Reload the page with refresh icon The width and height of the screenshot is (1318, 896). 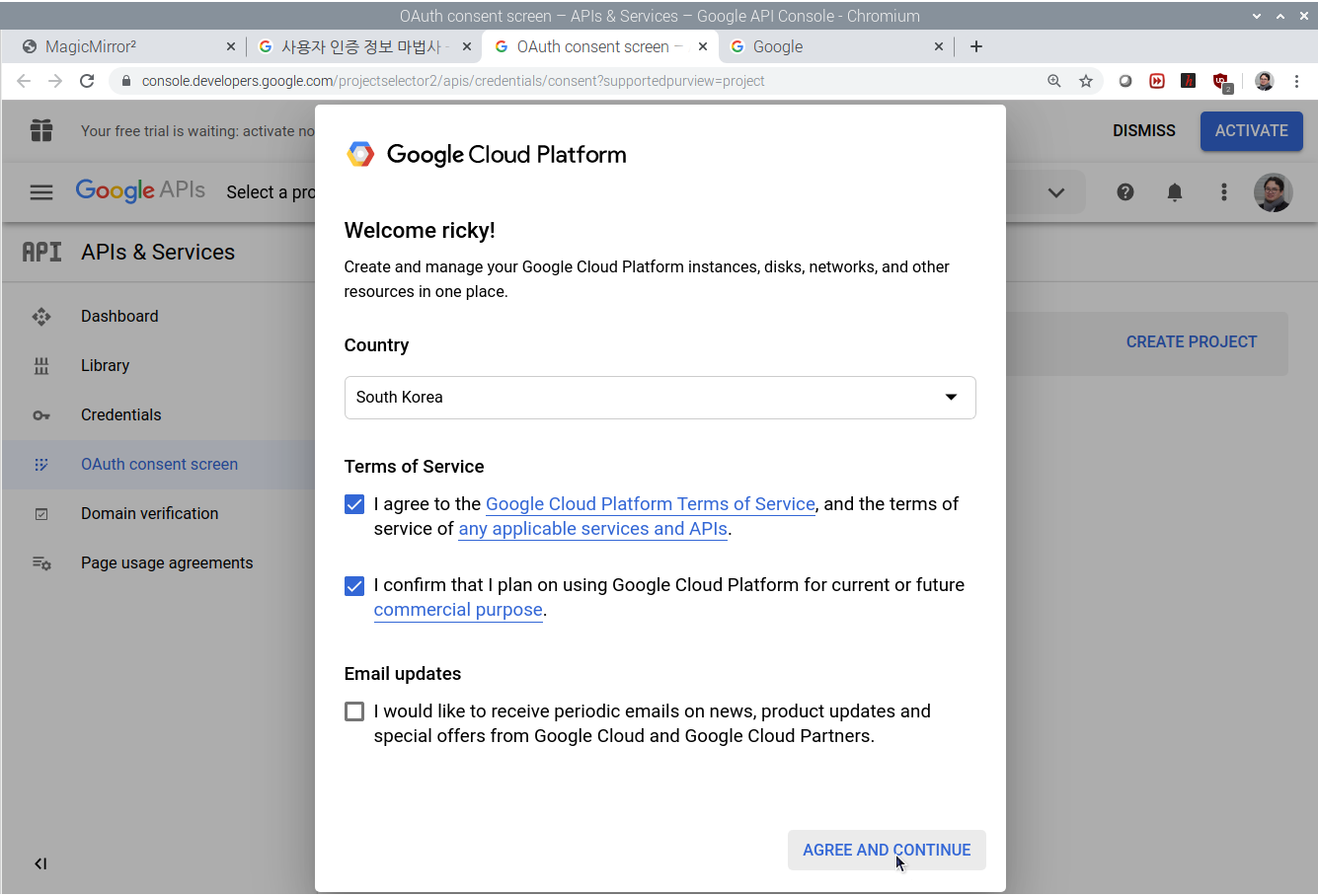pos(87,81)
